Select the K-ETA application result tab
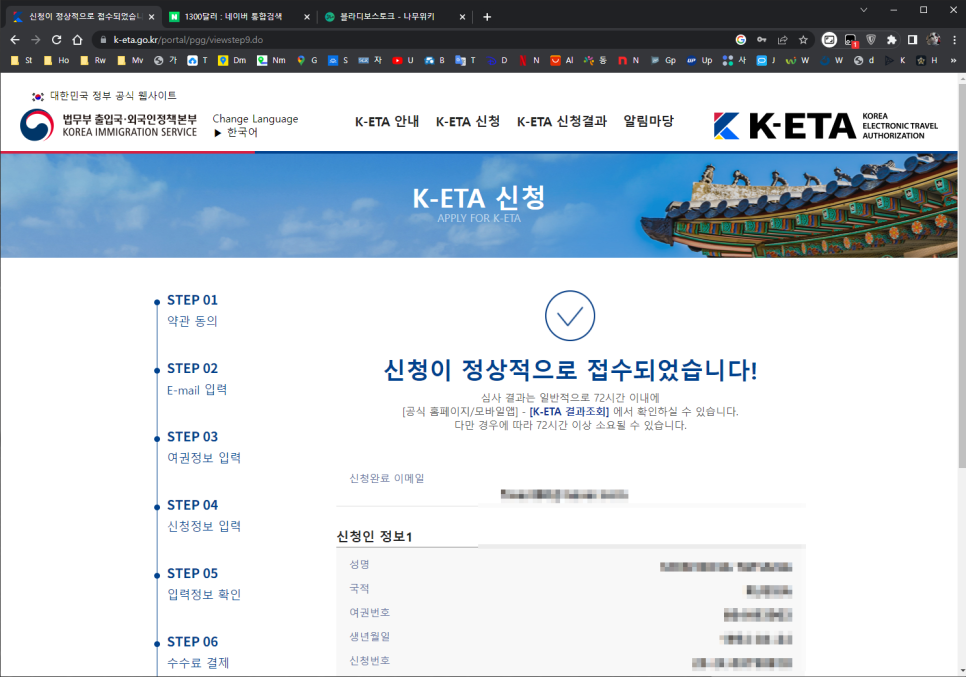966x677 pixels. [84, 17]
